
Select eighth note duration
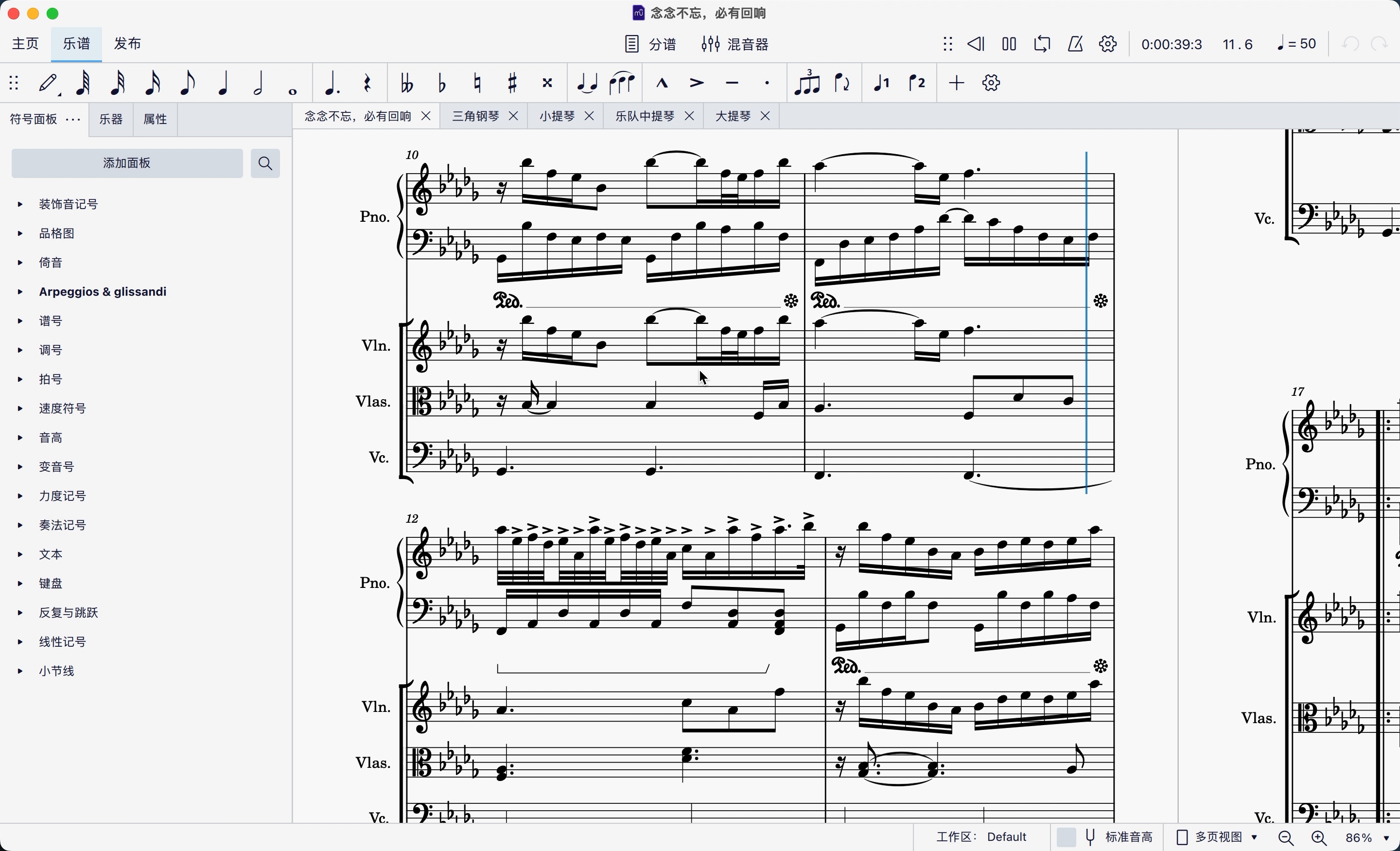[x=188, y=83]
